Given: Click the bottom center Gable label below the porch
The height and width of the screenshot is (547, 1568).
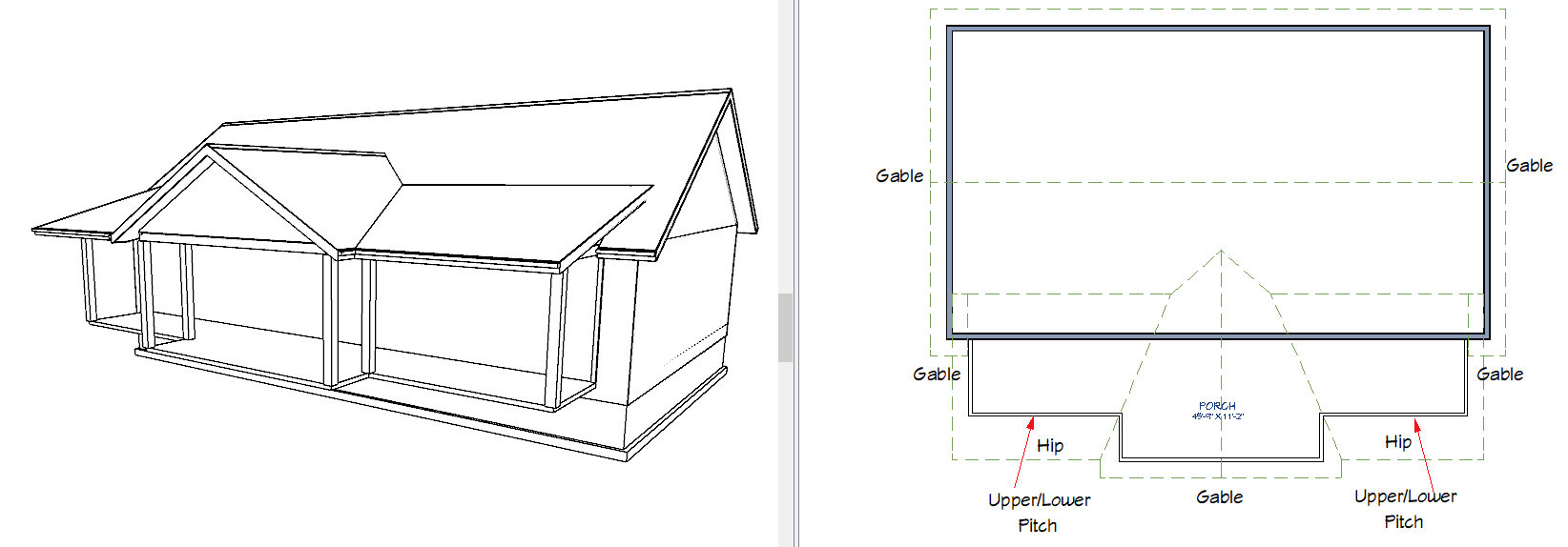Looking at the screenshot, I should 1219,497.
